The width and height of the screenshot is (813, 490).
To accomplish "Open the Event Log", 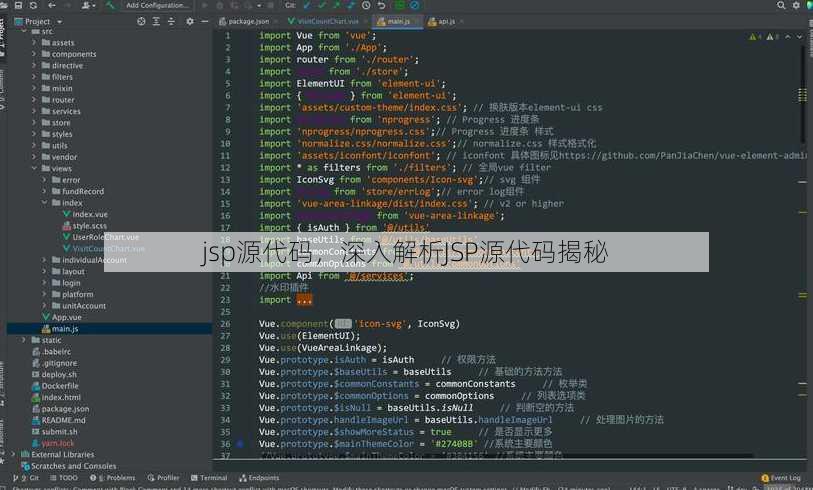I will [781, 478].
